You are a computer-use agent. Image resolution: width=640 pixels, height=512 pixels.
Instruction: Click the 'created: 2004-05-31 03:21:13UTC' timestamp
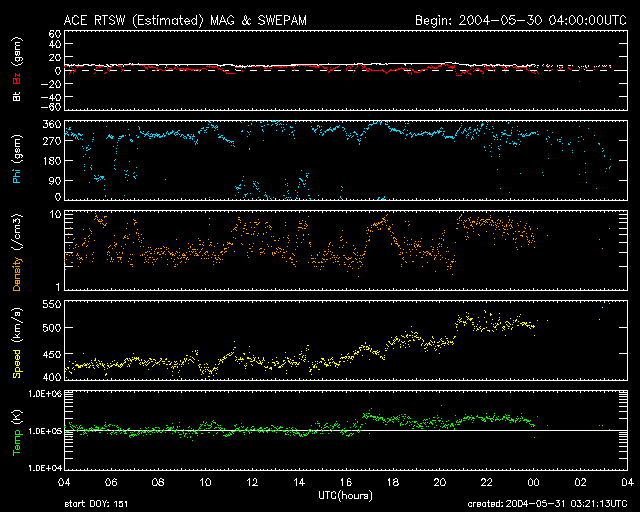[547, 504]
